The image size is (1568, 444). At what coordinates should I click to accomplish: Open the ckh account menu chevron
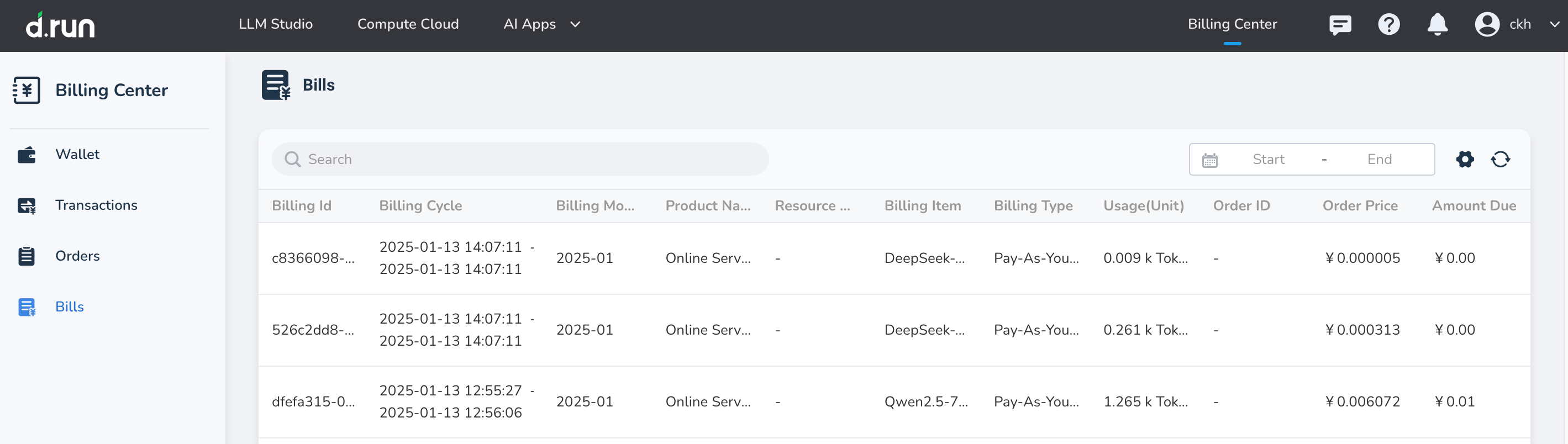pos(1554,25)
